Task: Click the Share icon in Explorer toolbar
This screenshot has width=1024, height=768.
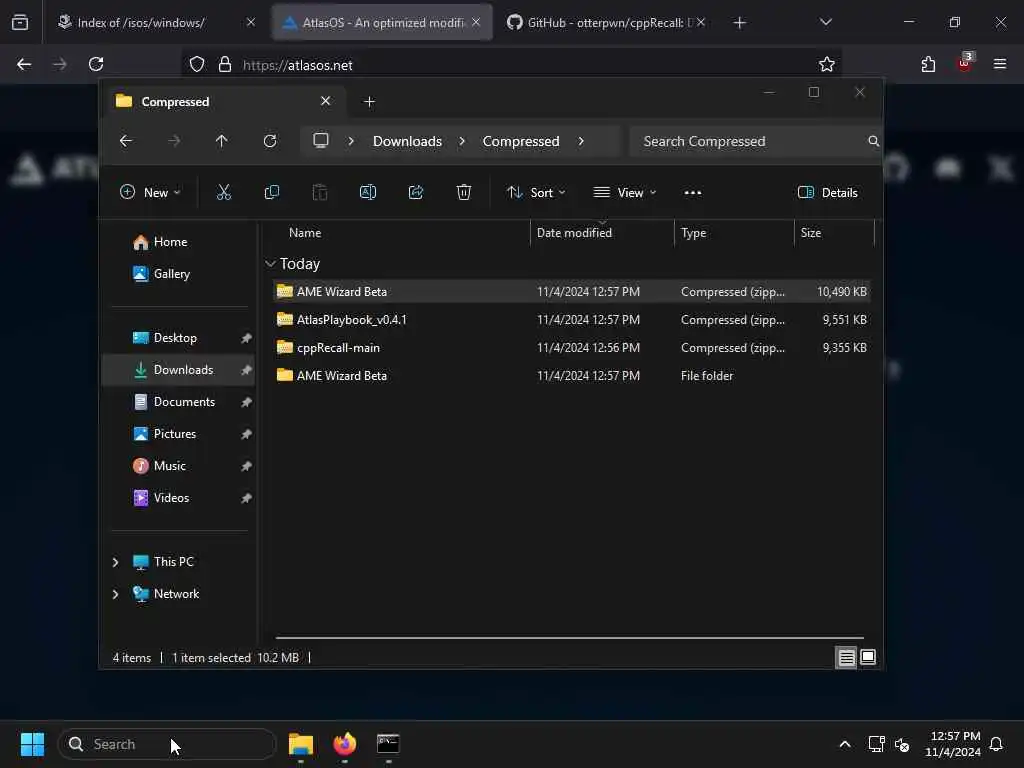Action: [x=416, y=192]
